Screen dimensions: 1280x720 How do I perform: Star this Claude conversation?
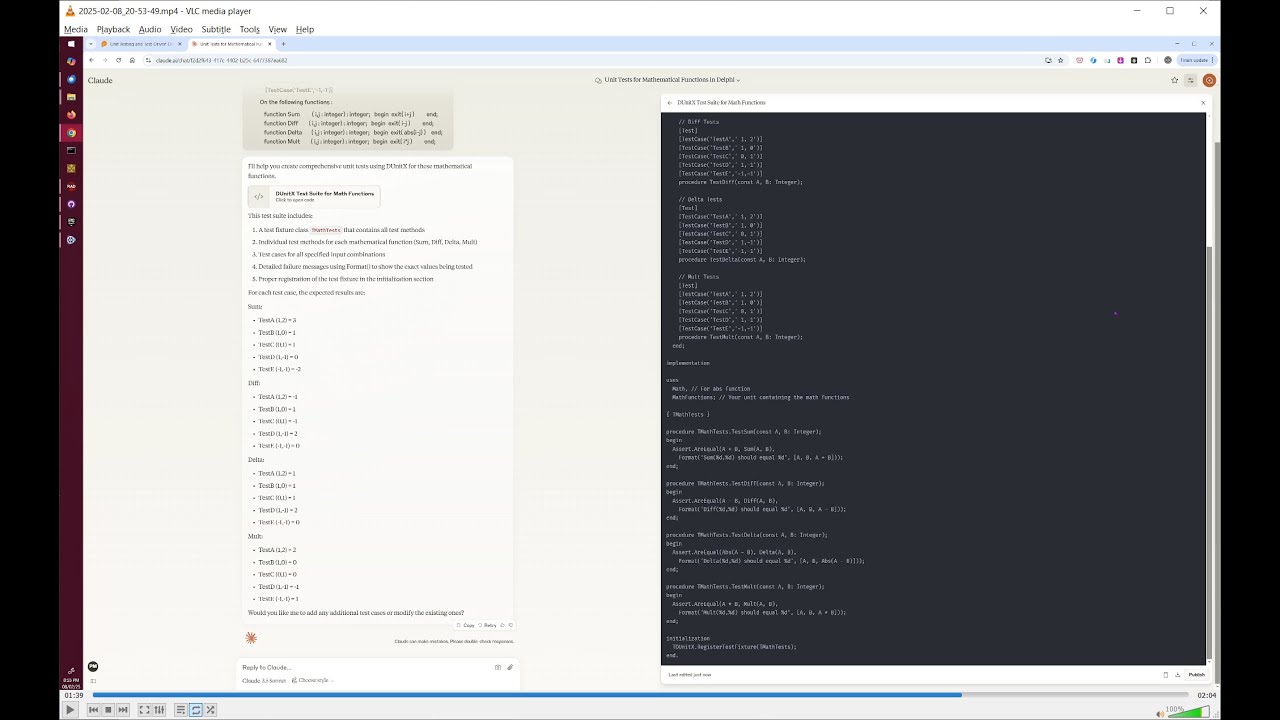point(1175,80)
